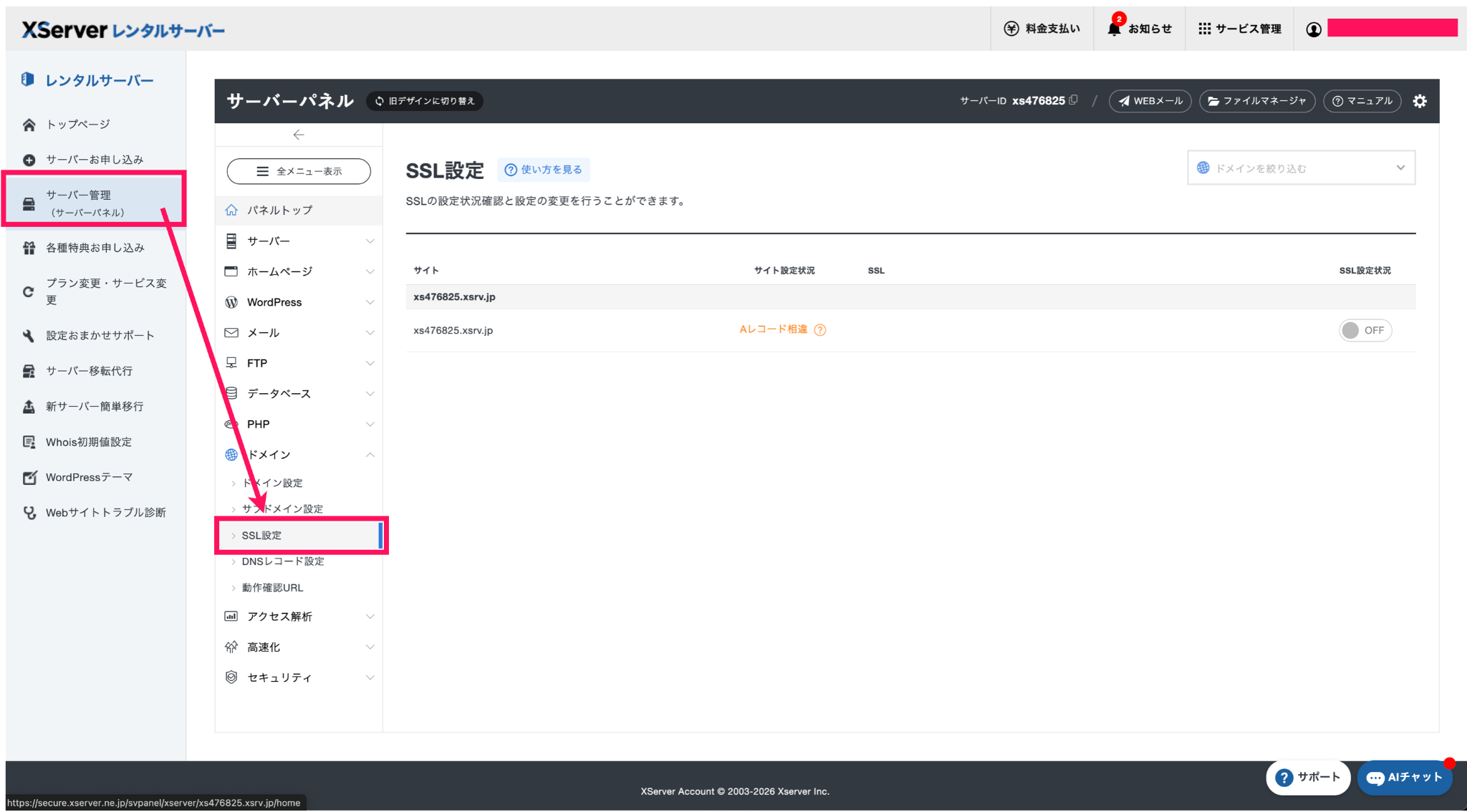Click the 高速化 rocket icon
The image size is (1467, 812).
coord(231,647)
